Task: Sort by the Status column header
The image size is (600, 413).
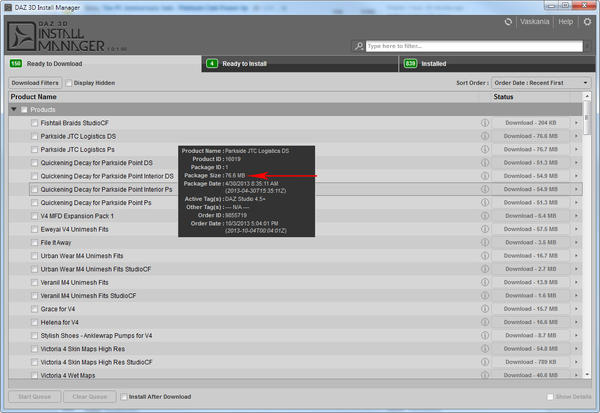Action: [x=503, y=97]
